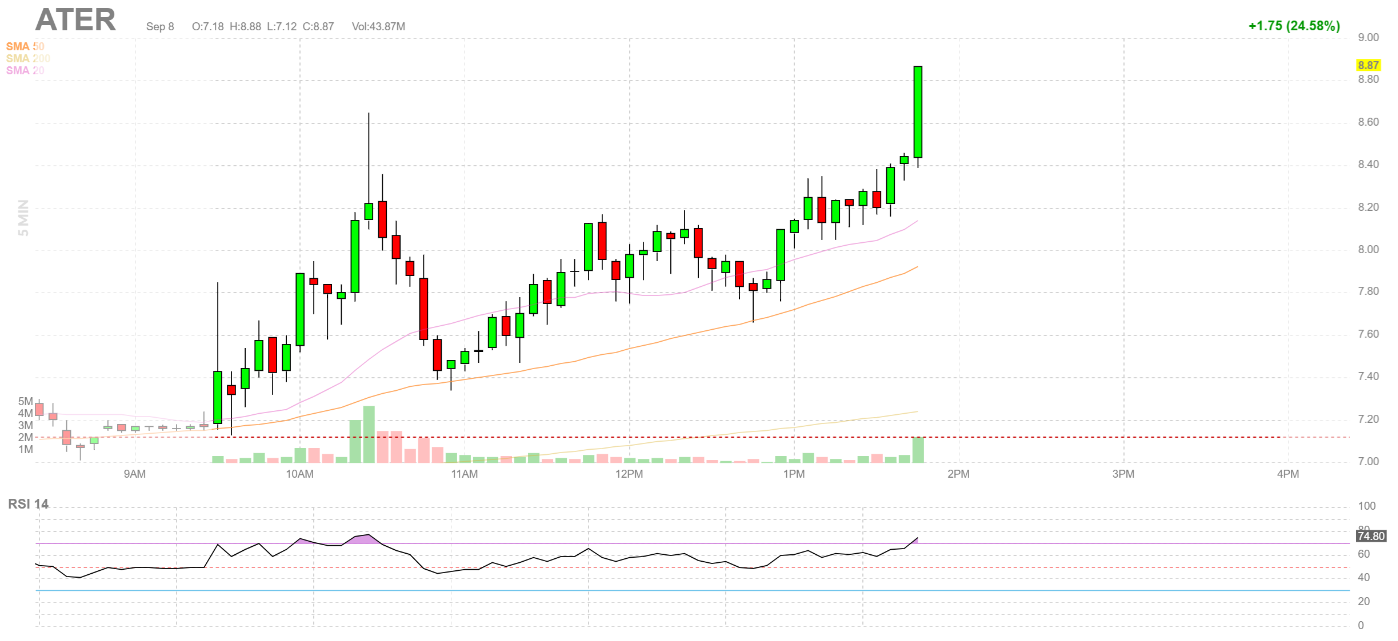Click the ATER ticker symbol
This screenshot has width=1398, height=641.
tap(76, 20)
